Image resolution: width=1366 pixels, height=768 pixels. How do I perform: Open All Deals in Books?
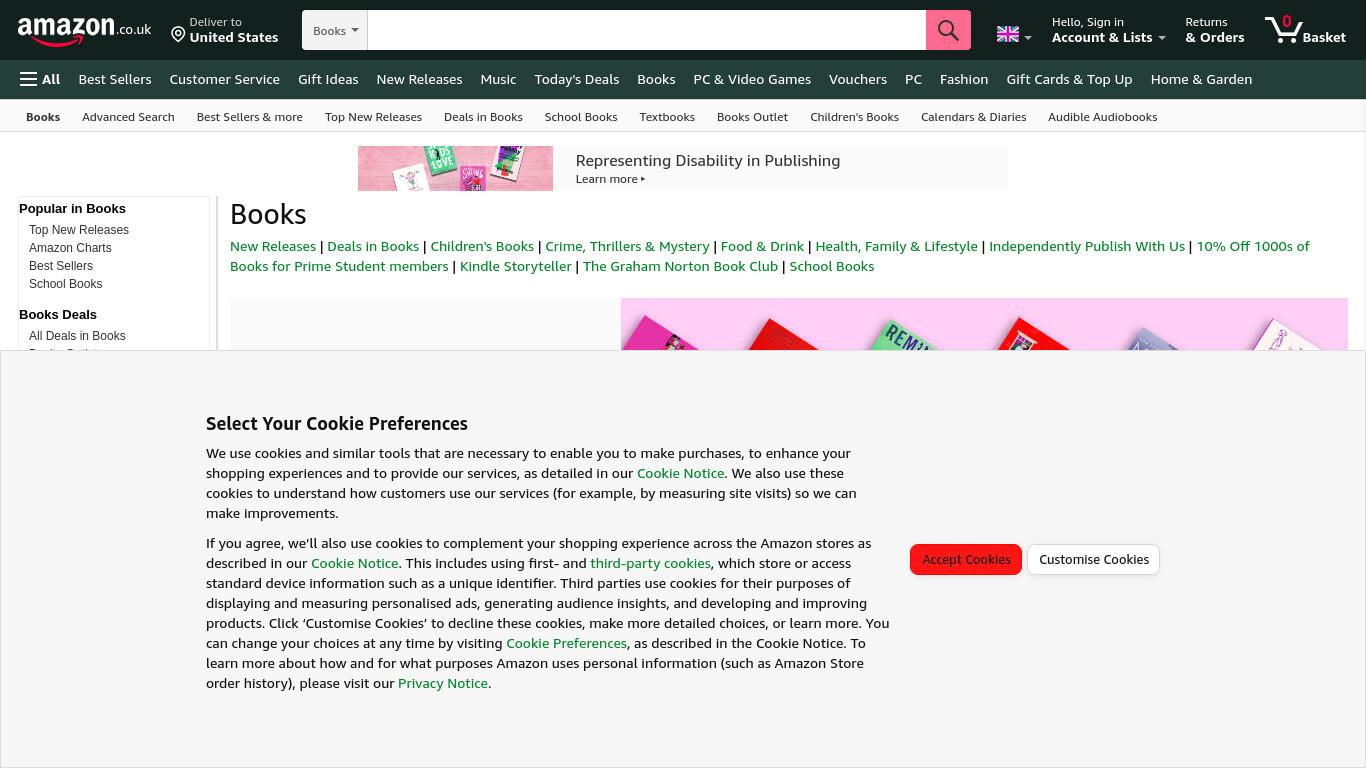(77, 336)
